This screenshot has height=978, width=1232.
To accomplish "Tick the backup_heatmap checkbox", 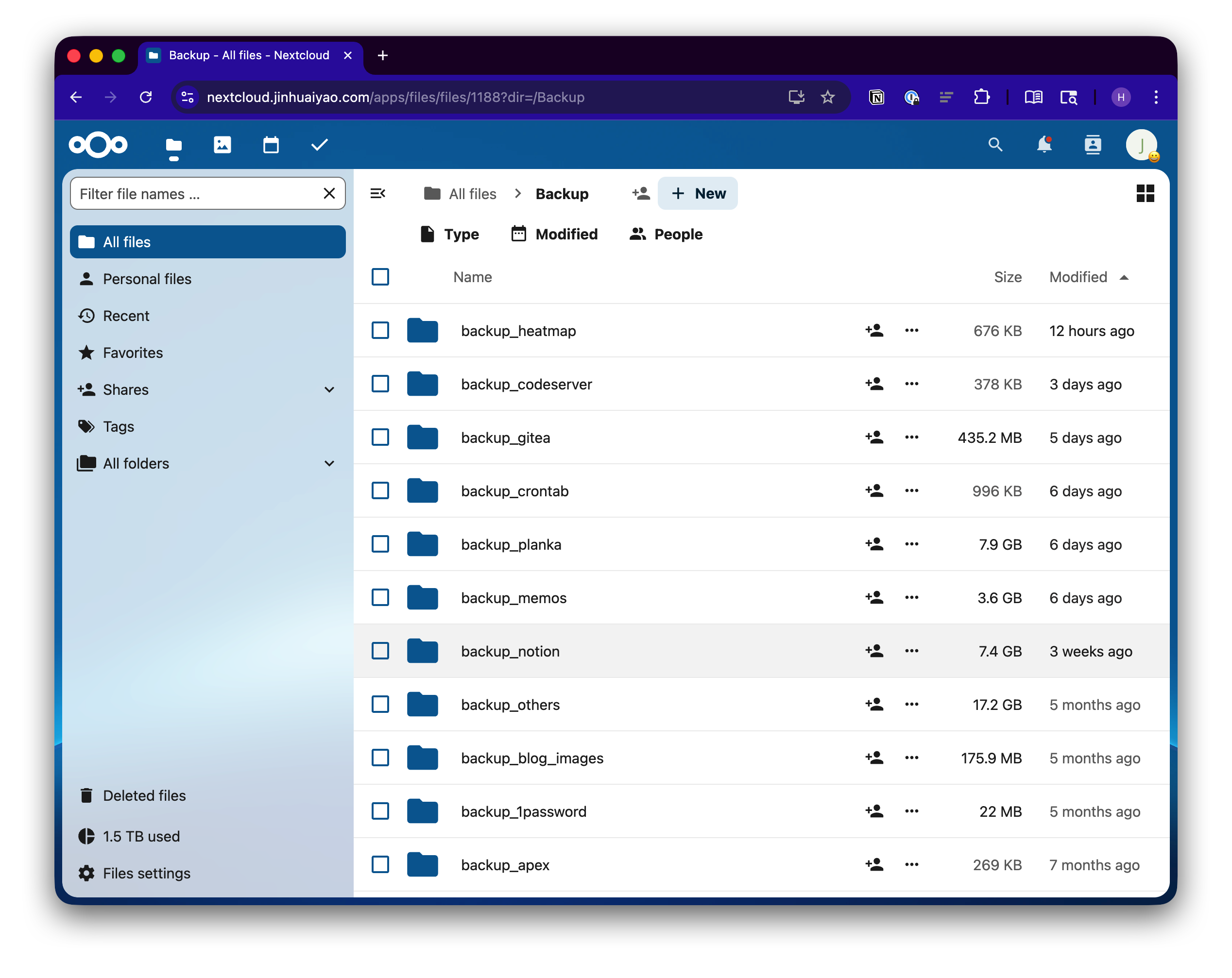I will (380, 331).
